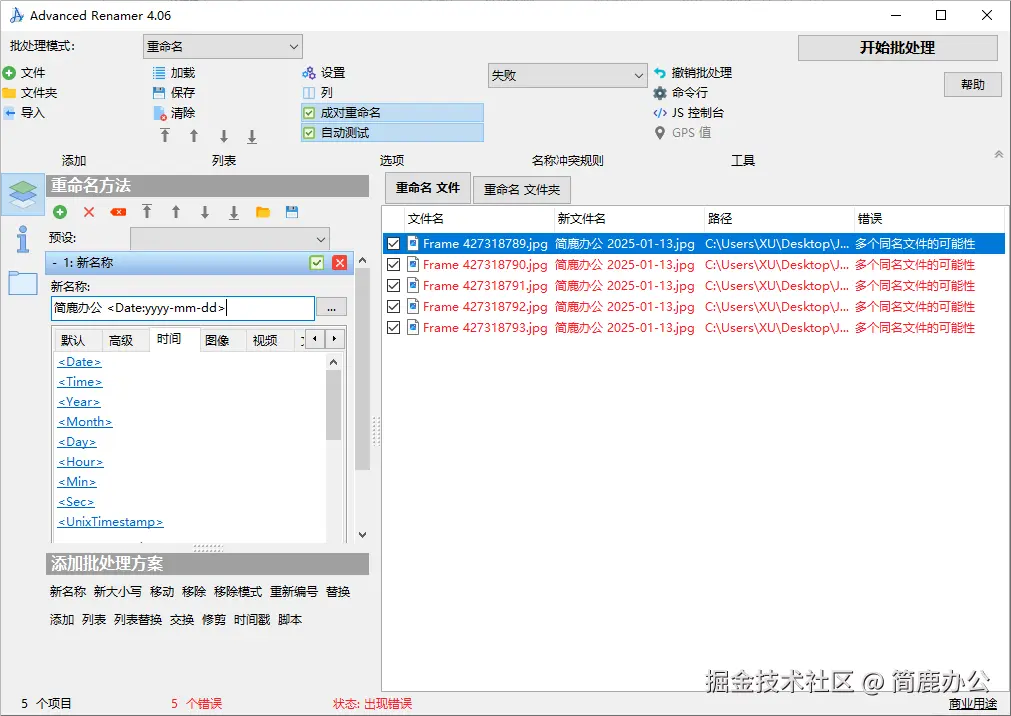Delete method with the red X icon
Viewport: 1011px width, 716px height.
point(89,212)
